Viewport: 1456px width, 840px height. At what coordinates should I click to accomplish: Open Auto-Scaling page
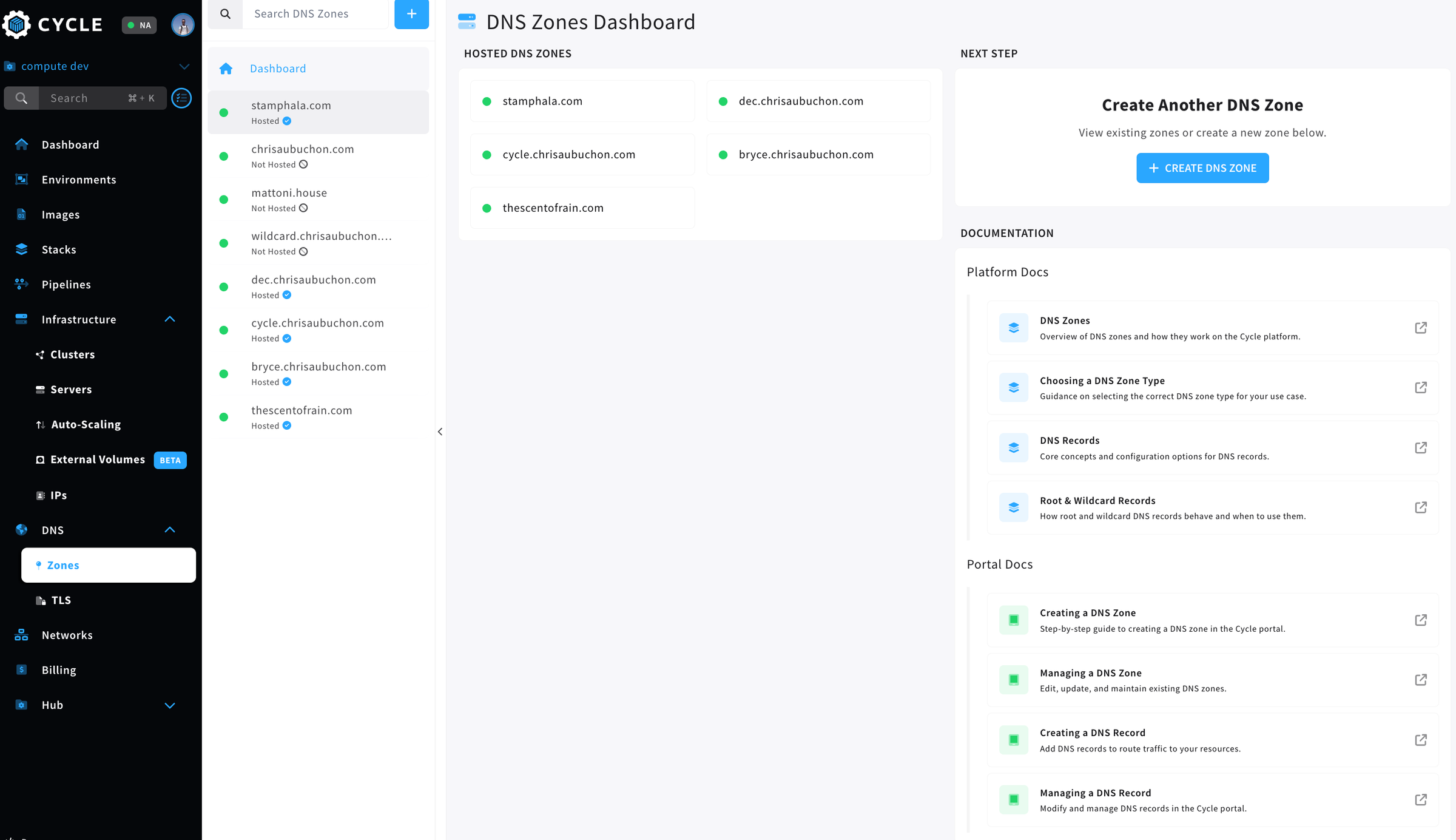(x=86, y=424)
